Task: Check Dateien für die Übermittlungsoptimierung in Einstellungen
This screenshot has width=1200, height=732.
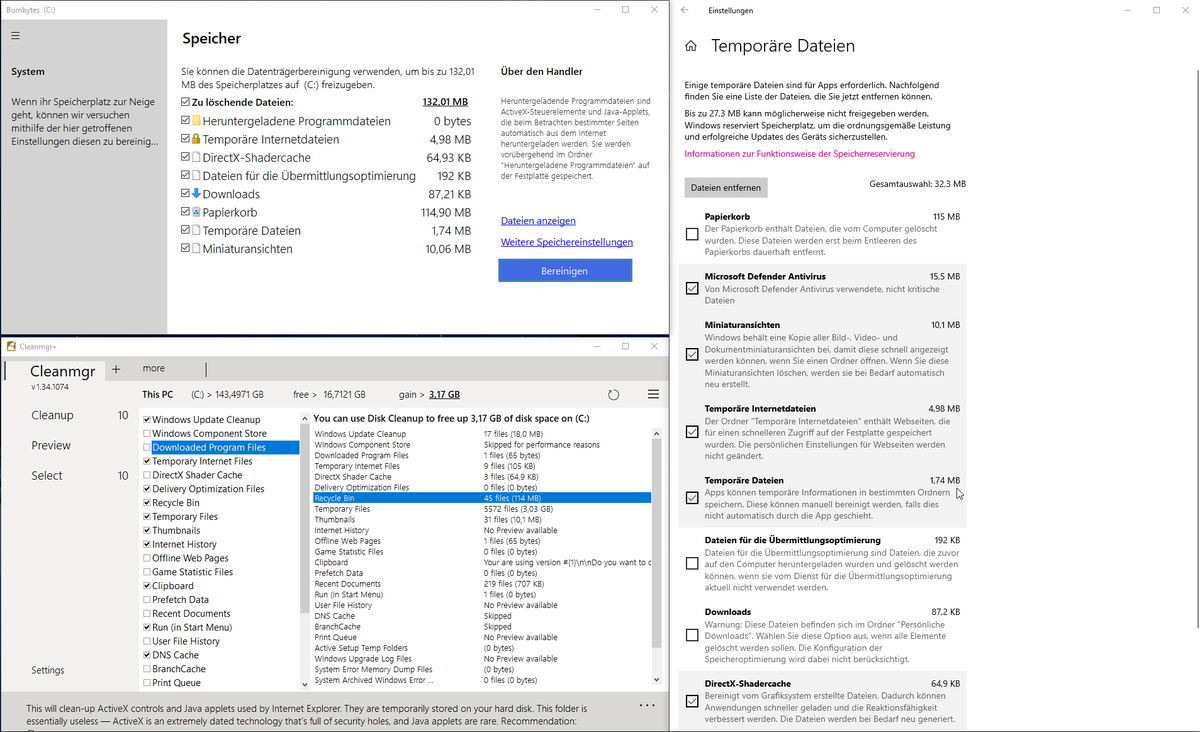Action: tap(692, 563)
